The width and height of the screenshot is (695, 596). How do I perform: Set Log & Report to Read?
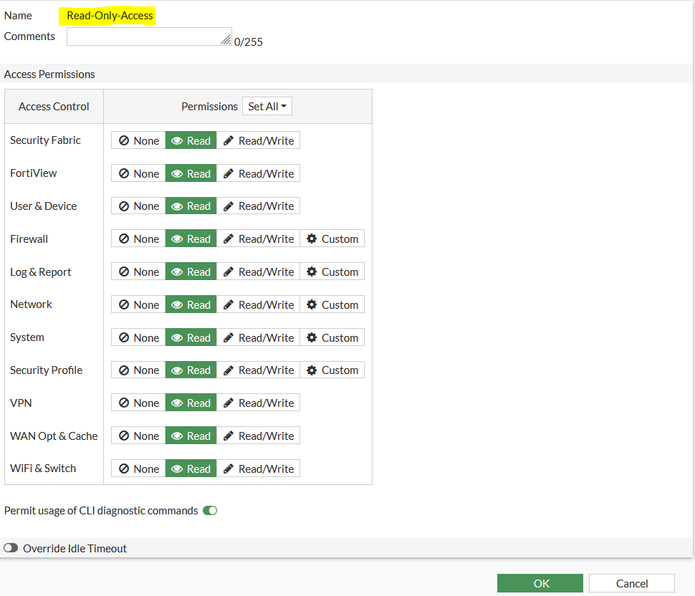[191, 271]
